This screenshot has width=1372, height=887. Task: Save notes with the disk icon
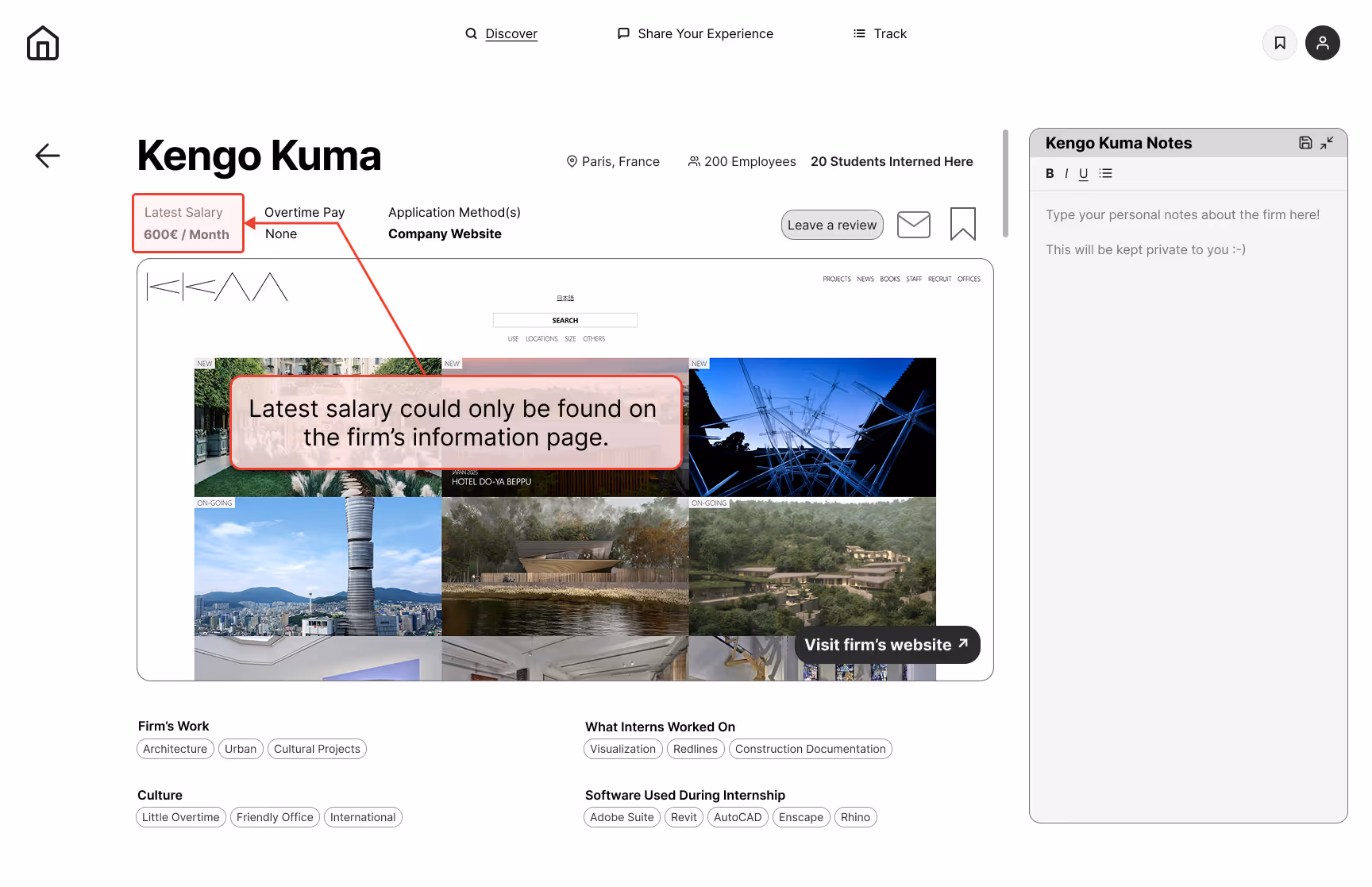(1305, 143)
